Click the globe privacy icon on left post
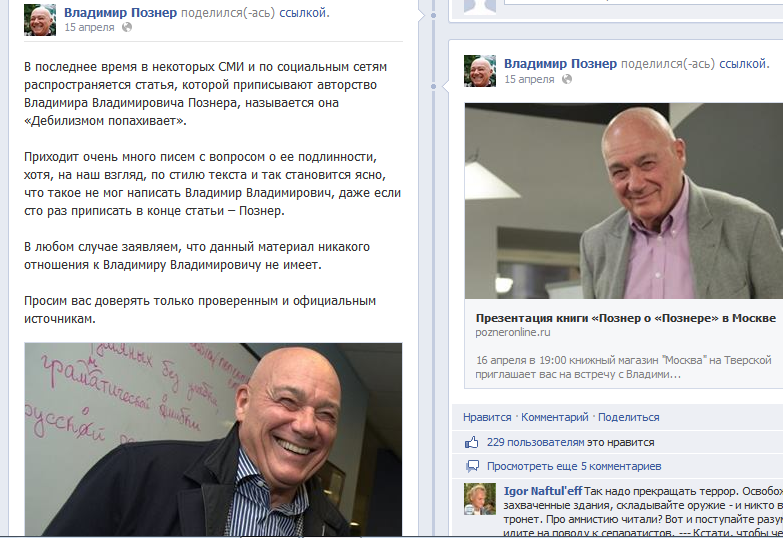Screen dimensions: 783x538 point(127,27)
